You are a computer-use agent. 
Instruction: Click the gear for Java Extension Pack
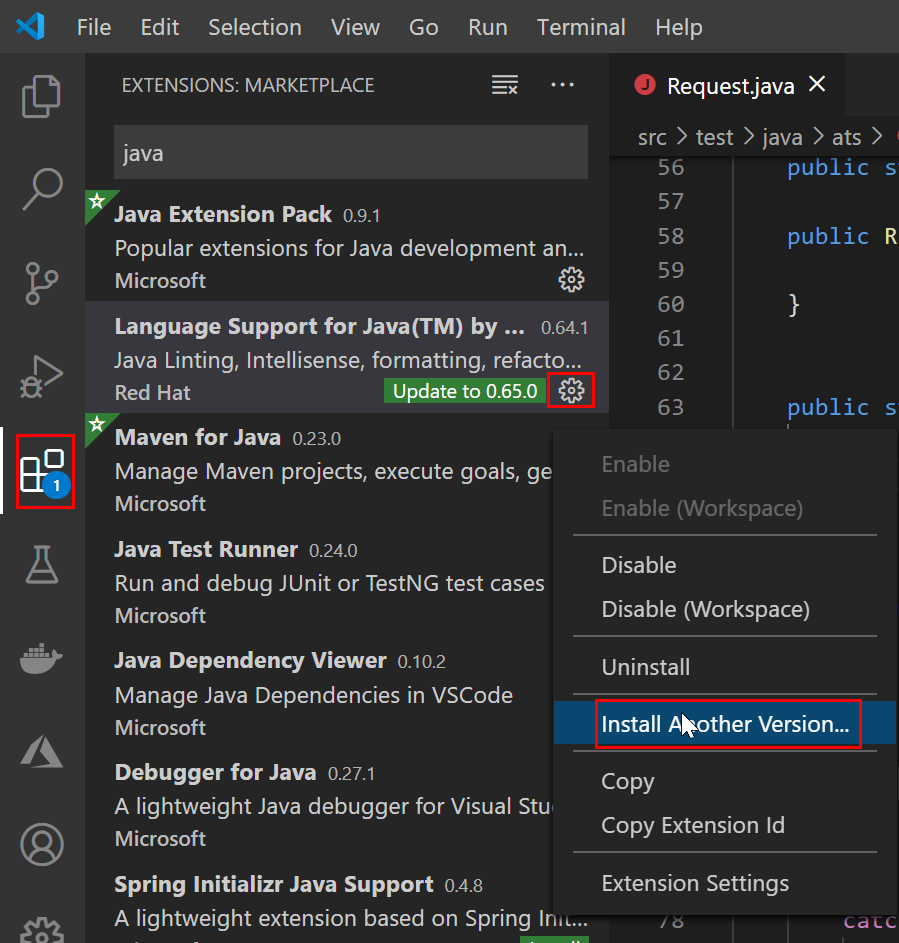tap(571, 280)
